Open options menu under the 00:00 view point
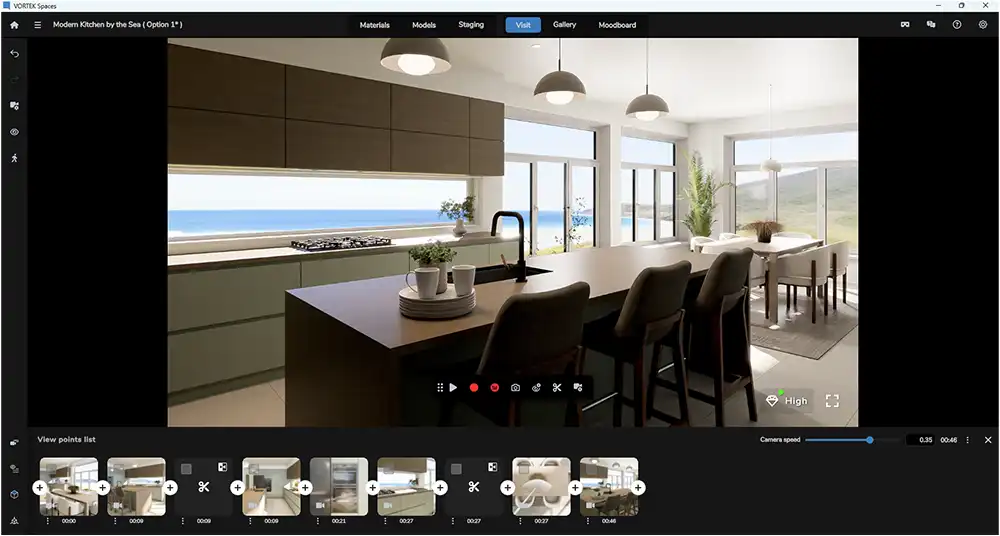1000x536 pixels. [x=47, y=521]
